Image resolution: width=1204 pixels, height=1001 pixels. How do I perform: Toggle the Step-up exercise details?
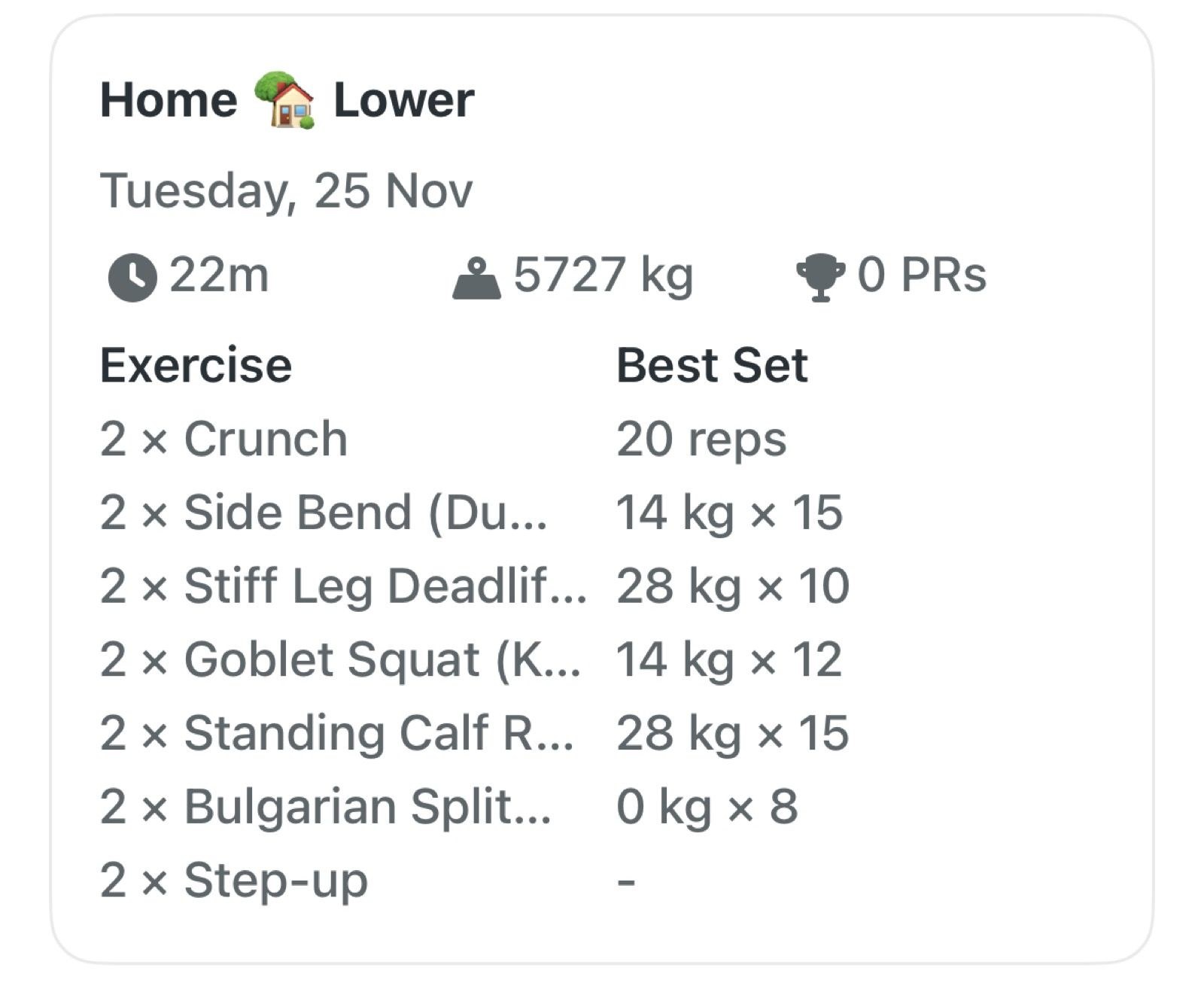[233, 879]
